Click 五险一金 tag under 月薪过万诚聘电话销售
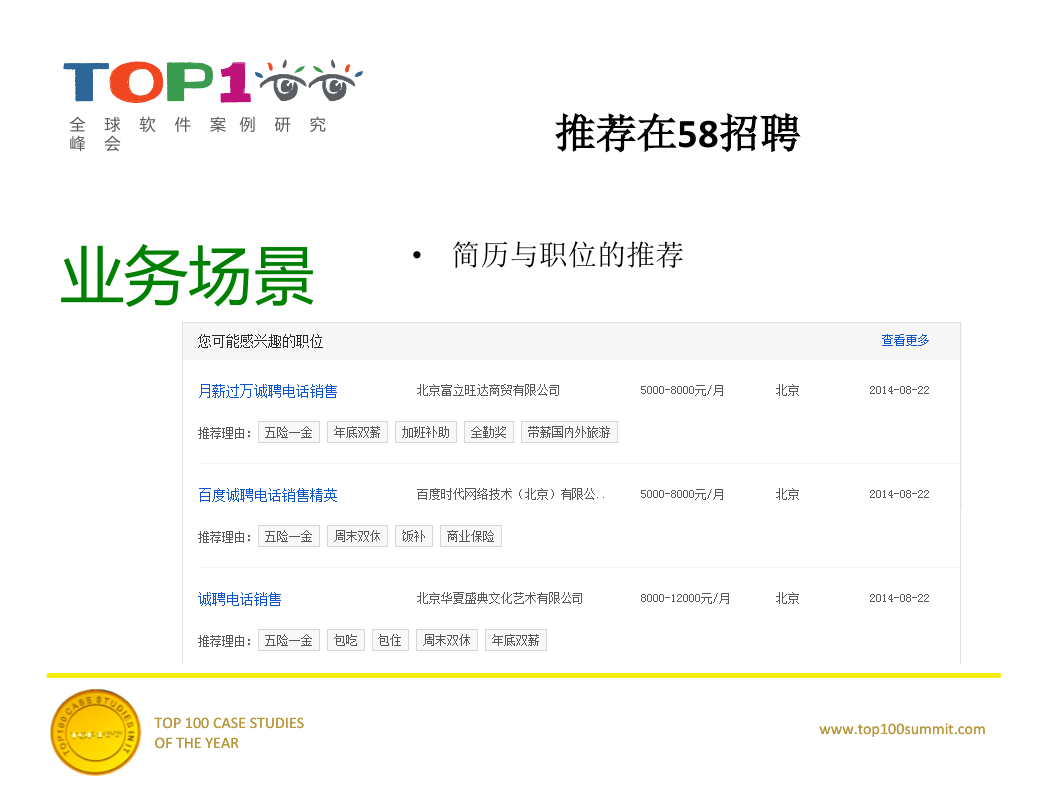The height and width of the screenshot is (788, 1050). (x=289, y=432)
